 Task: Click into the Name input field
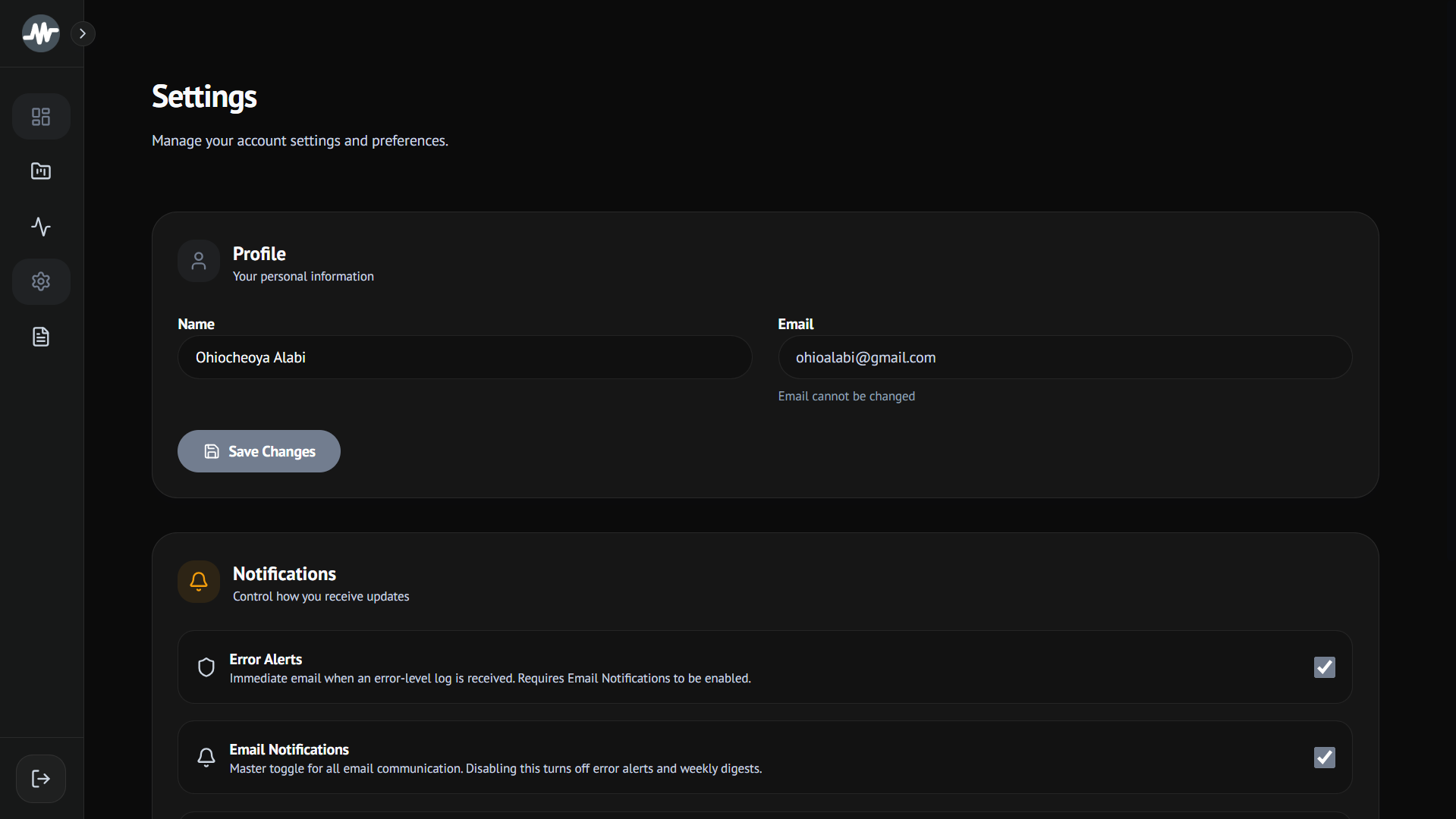465,357
